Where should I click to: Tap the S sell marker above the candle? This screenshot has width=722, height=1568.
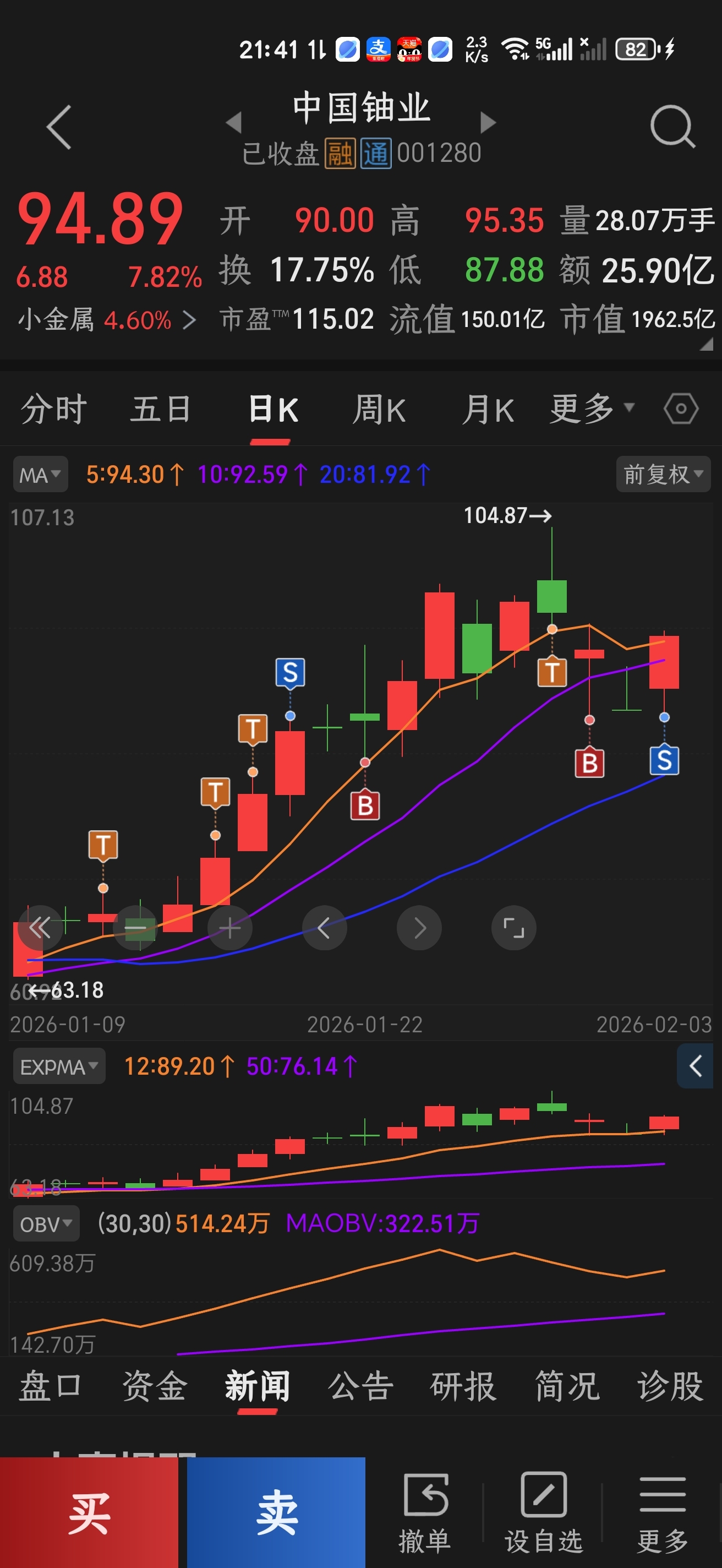290,673
